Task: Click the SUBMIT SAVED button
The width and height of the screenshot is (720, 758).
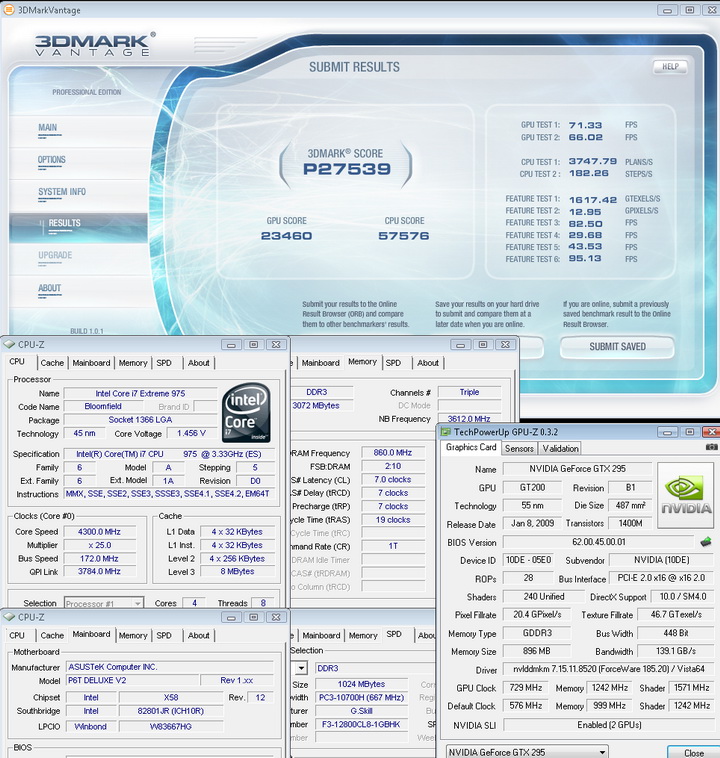Action: [x=617, y=347]
